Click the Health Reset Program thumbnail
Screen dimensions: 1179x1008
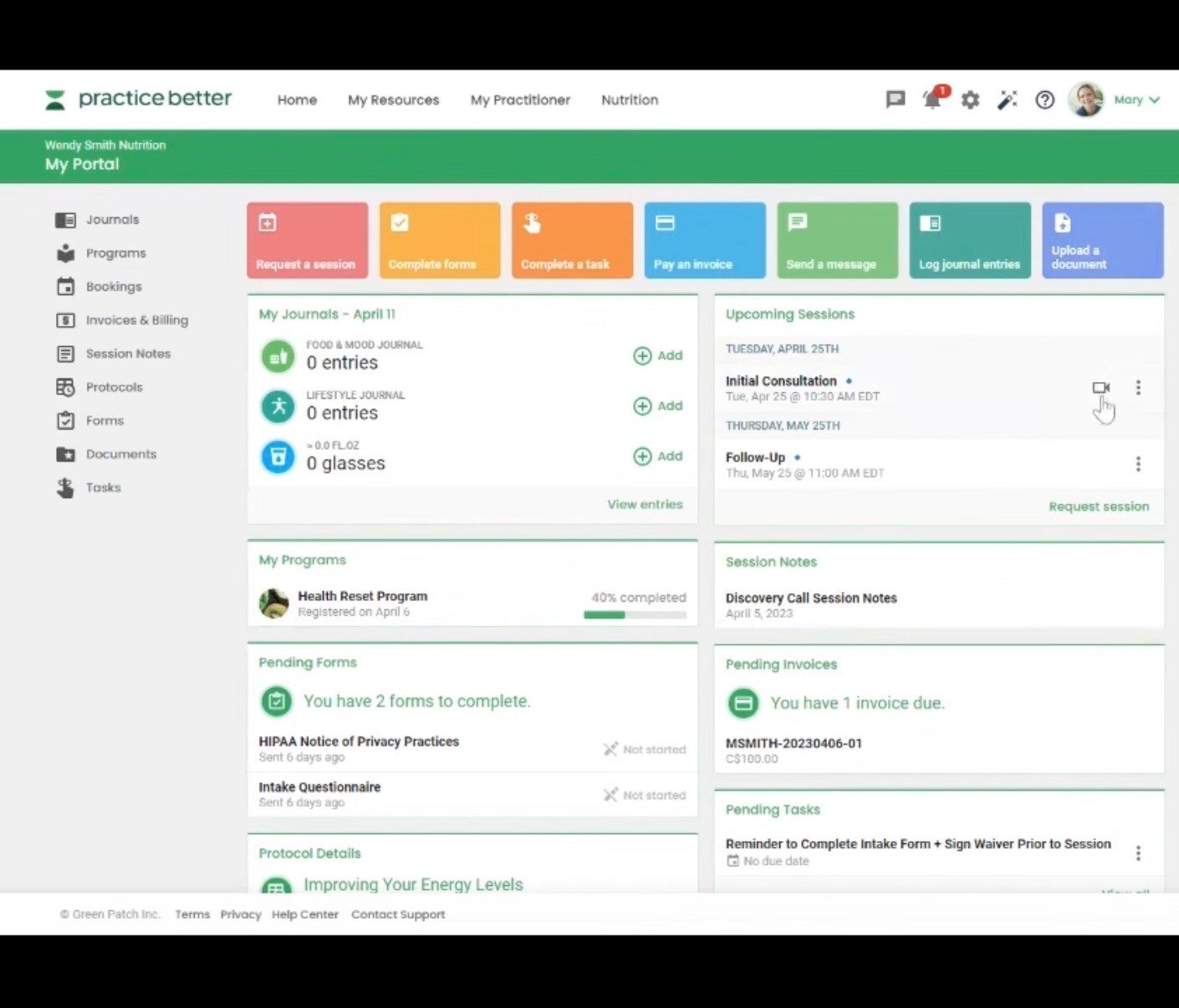tap(274, 603)
